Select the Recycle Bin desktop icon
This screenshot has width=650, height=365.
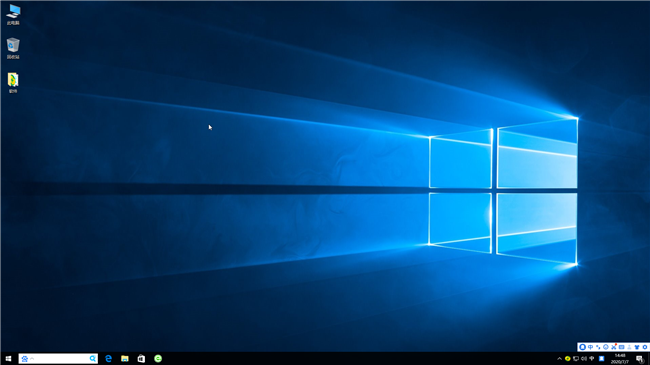point(13,49)
